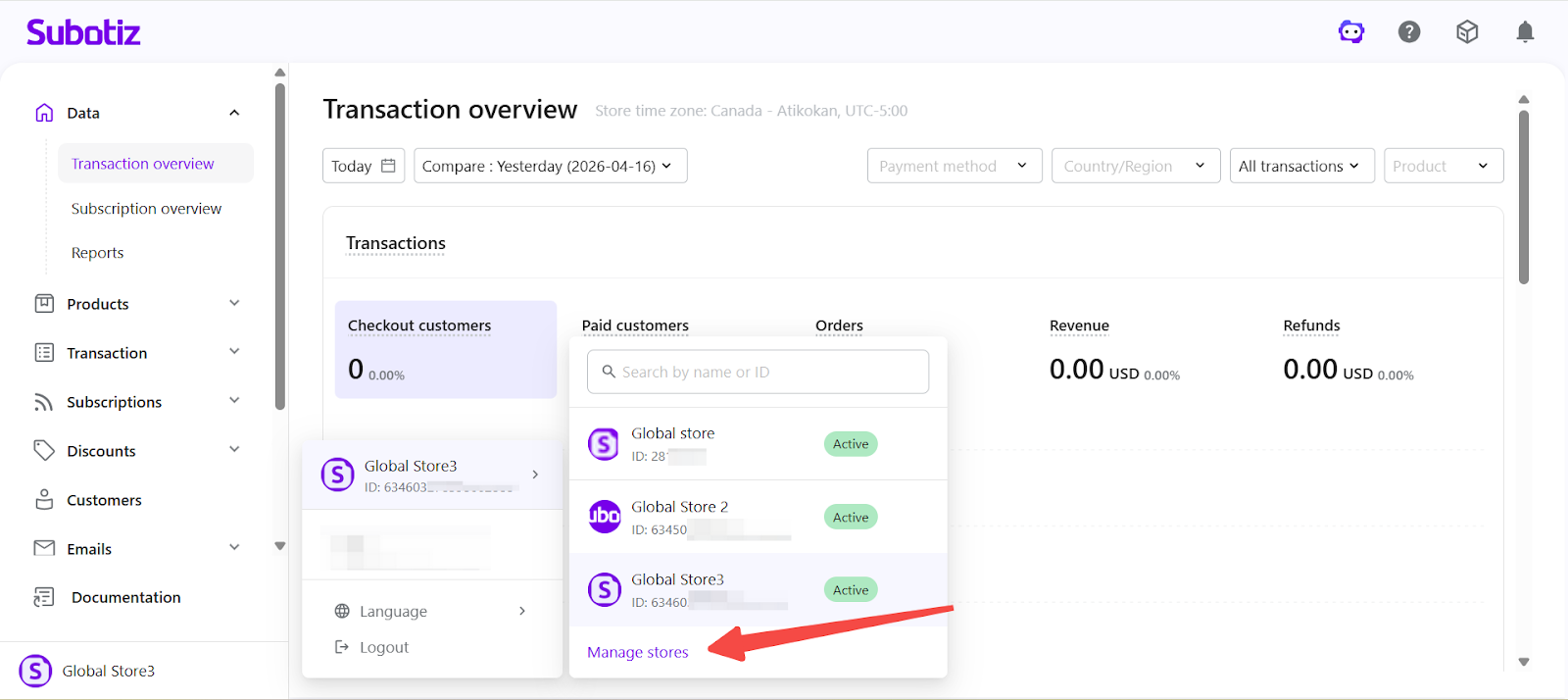Open Reports in the sidebar
This screenshot has width=1568, height=700.
tap(97, 253)
